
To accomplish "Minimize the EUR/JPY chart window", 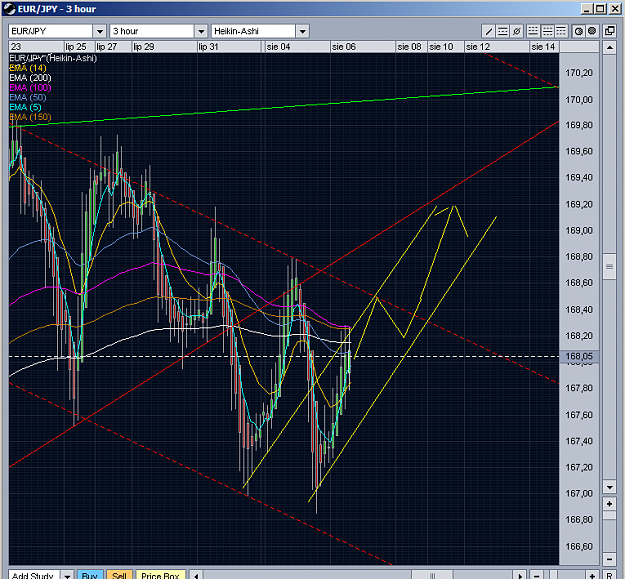I will click(x=587, y=9).
